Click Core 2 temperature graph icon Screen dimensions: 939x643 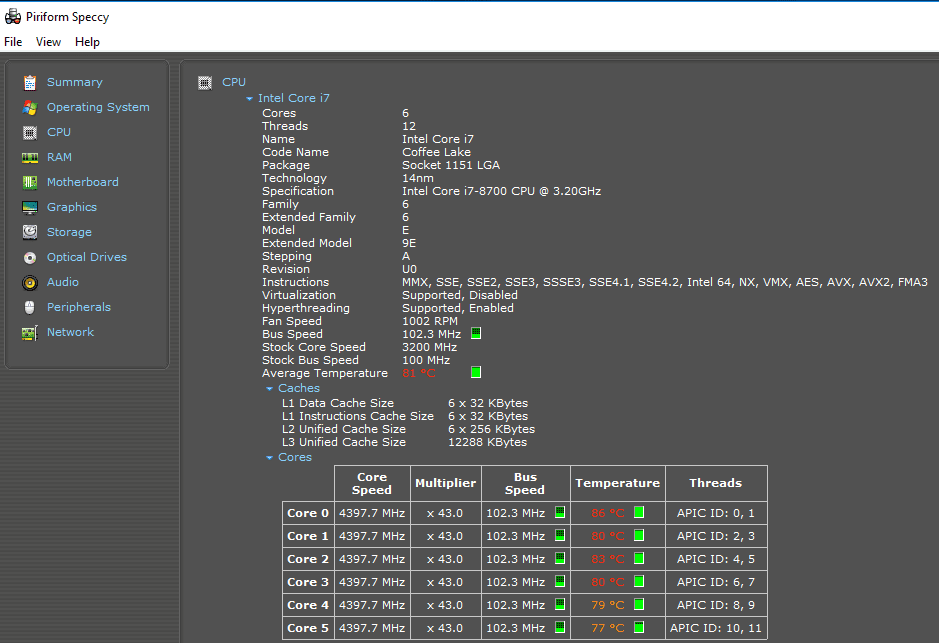(639, 558)
